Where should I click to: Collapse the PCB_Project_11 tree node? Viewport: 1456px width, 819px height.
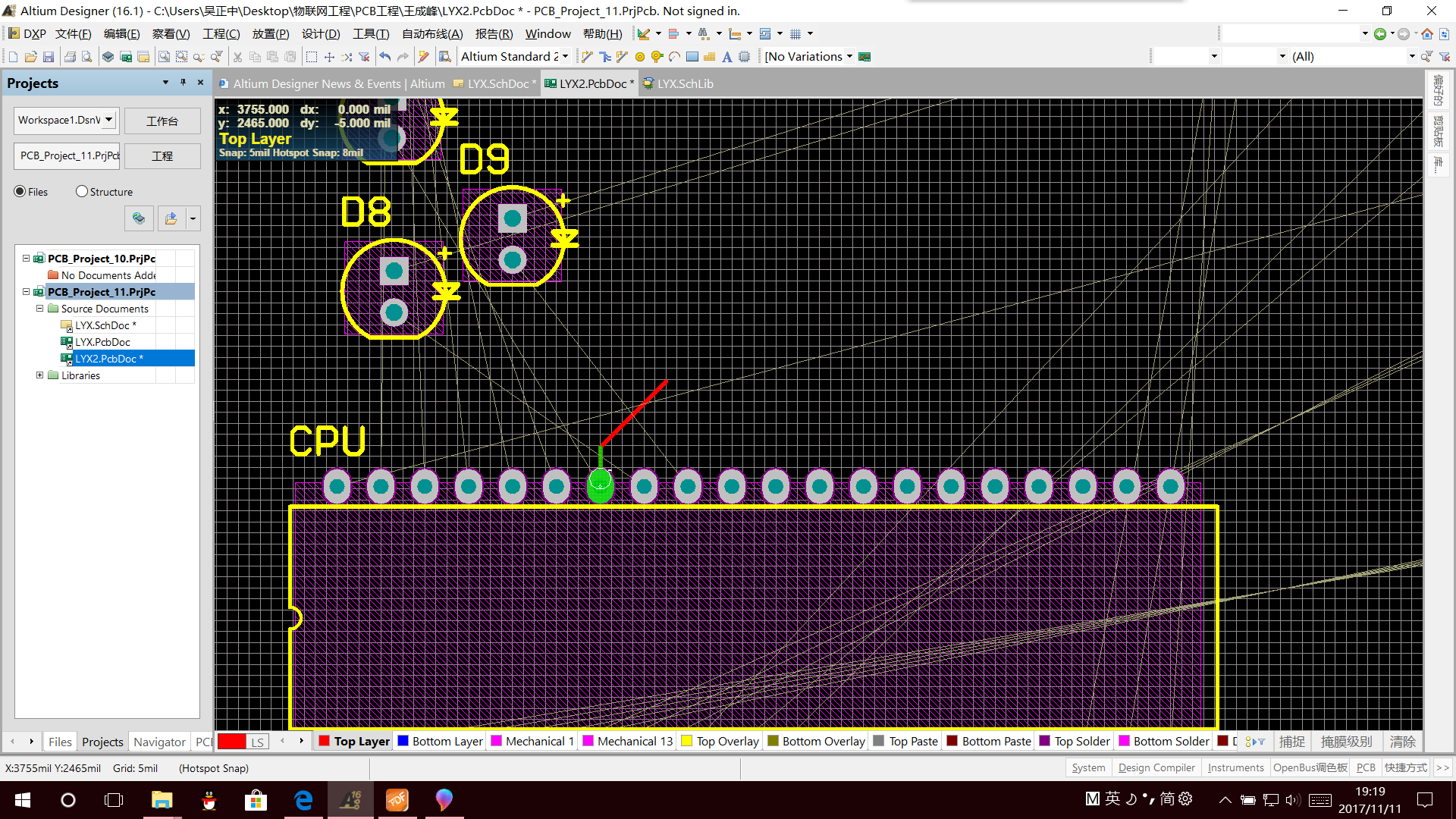click(x=26, y=292)
